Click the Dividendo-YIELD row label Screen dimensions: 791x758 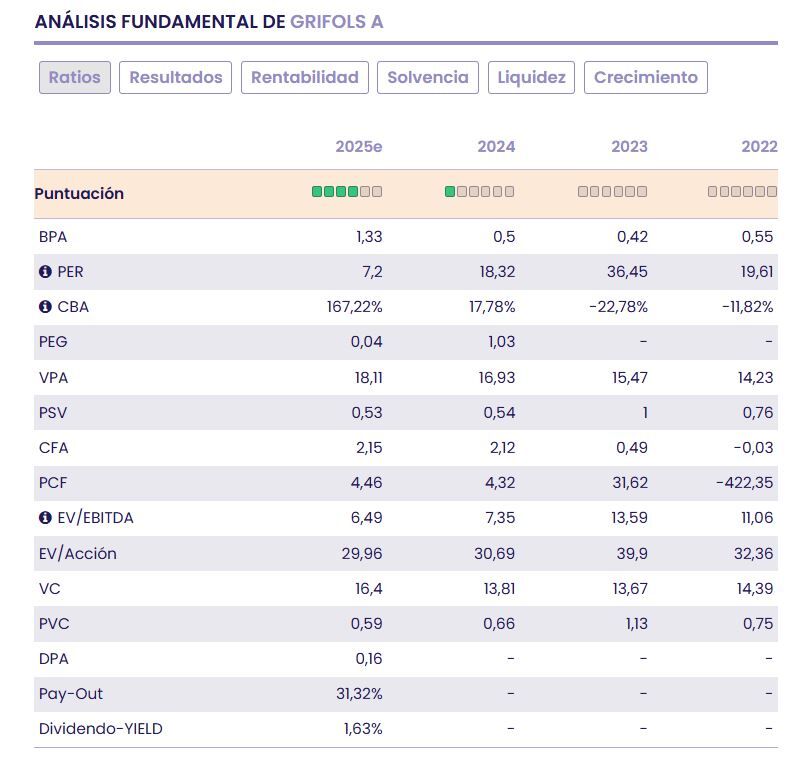(101, 729)
